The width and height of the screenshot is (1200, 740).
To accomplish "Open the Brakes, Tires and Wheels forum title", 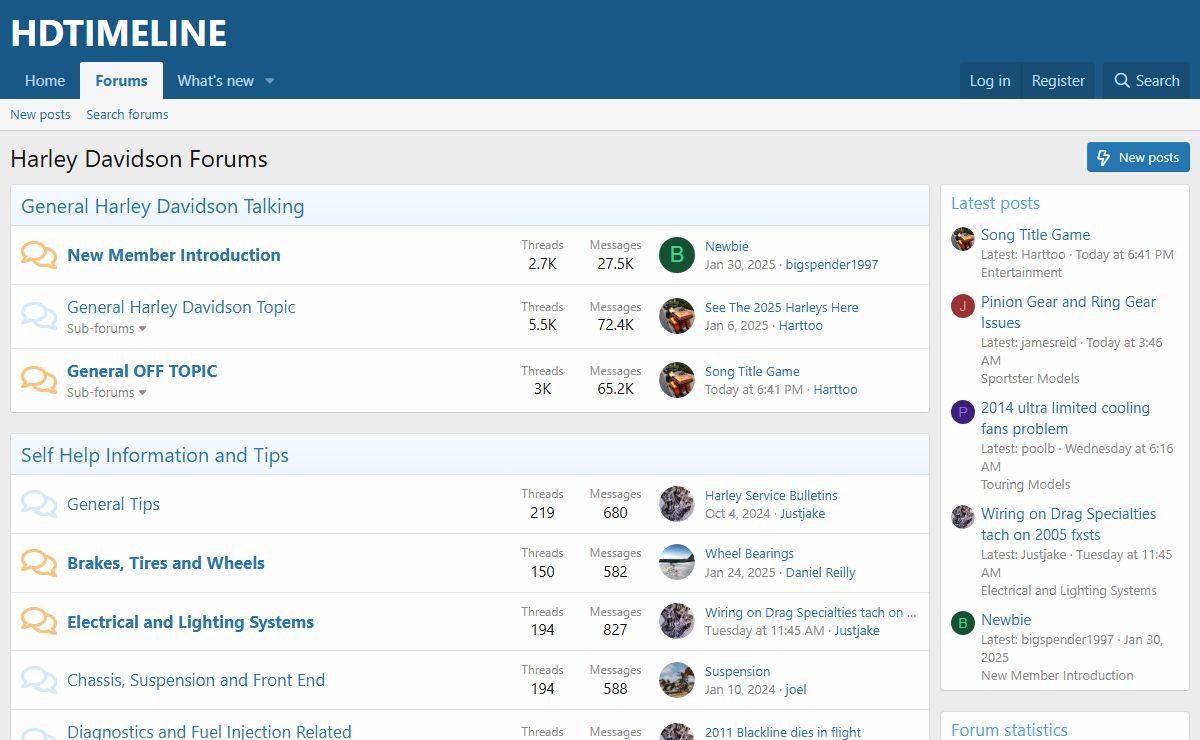I will click(166, 563).
